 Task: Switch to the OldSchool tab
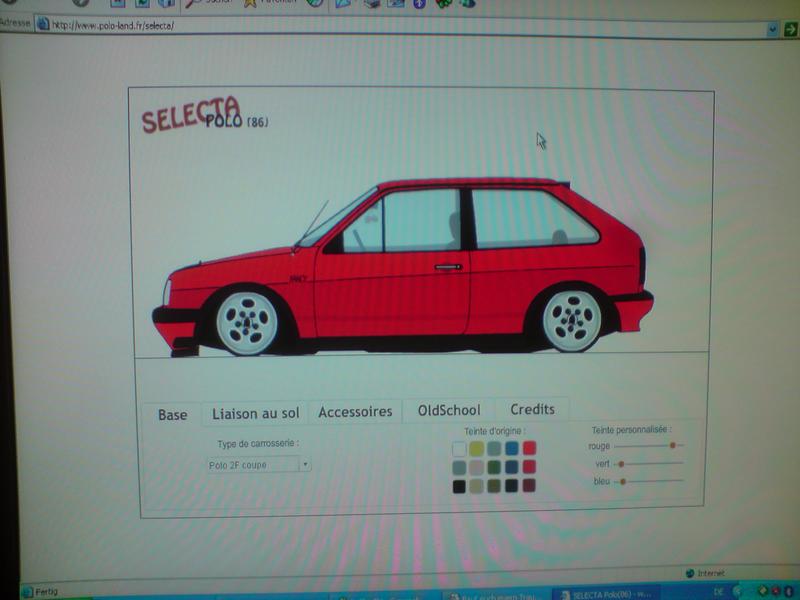pos(449,410)
